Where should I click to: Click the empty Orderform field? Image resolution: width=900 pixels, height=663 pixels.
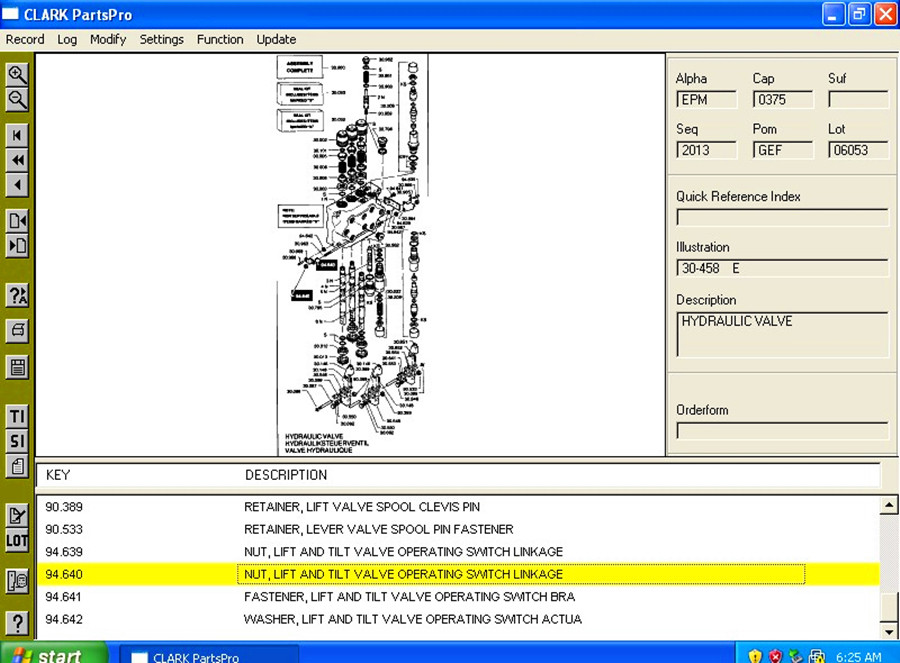coord(782,431)
